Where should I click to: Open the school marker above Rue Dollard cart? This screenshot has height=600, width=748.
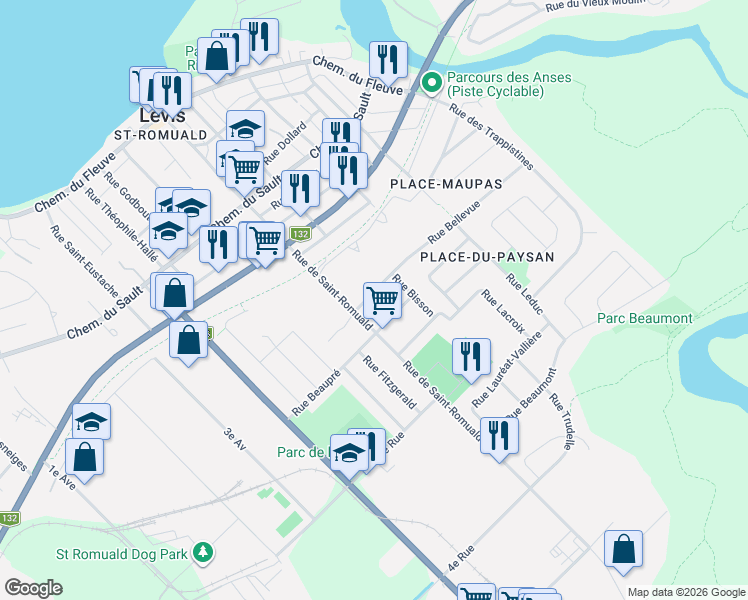245,128
